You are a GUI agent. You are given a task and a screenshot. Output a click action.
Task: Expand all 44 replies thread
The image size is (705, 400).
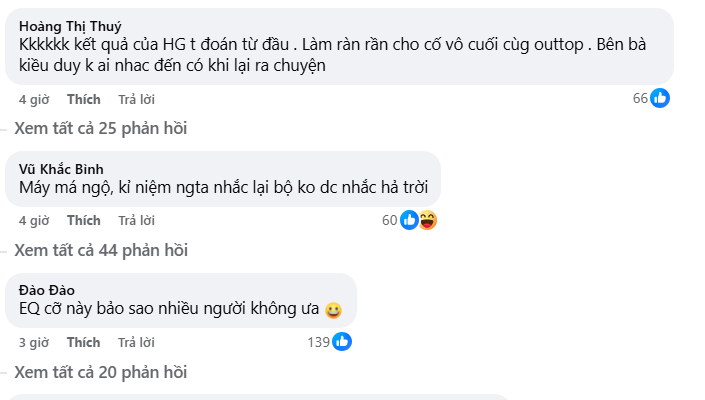pyautogui.click(x=100, y=250)
